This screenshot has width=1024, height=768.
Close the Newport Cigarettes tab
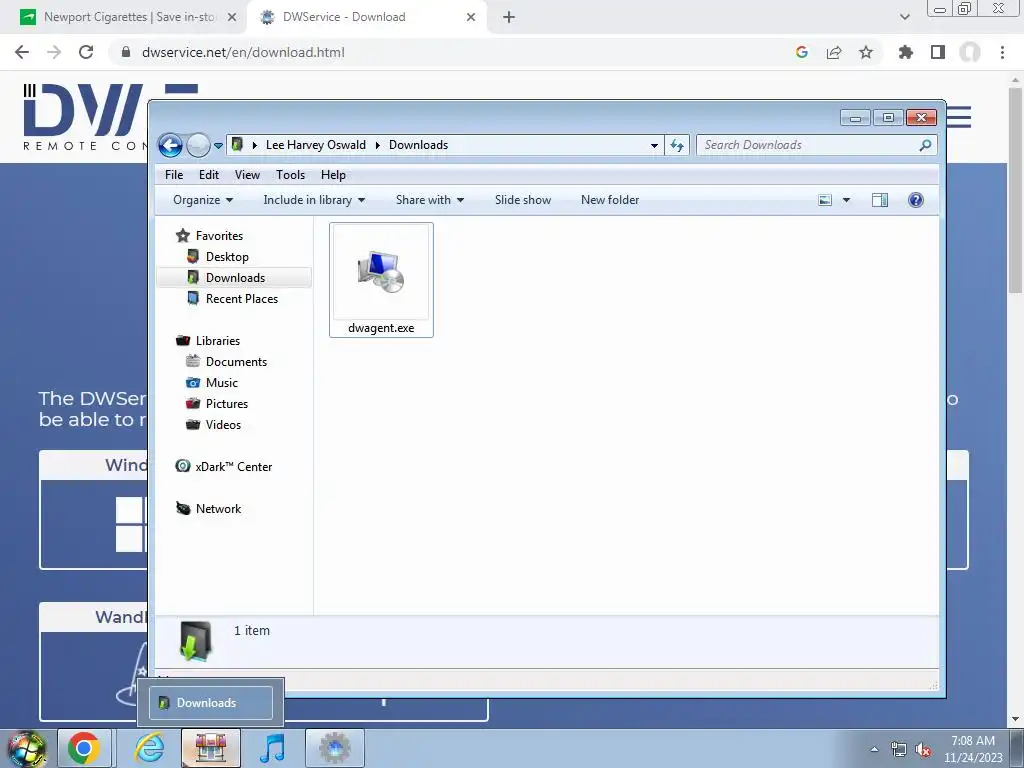(x=232, y=18)
